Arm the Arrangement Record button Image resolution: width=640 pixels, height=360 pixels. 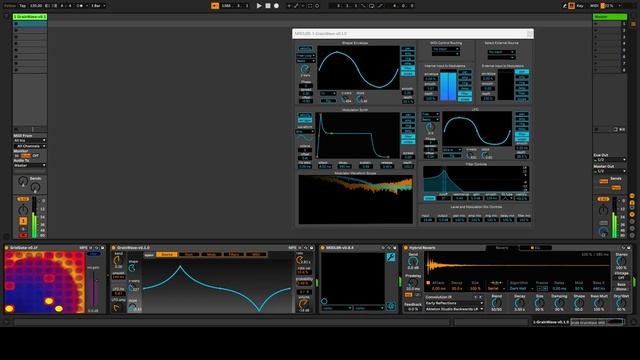point(276,6)
